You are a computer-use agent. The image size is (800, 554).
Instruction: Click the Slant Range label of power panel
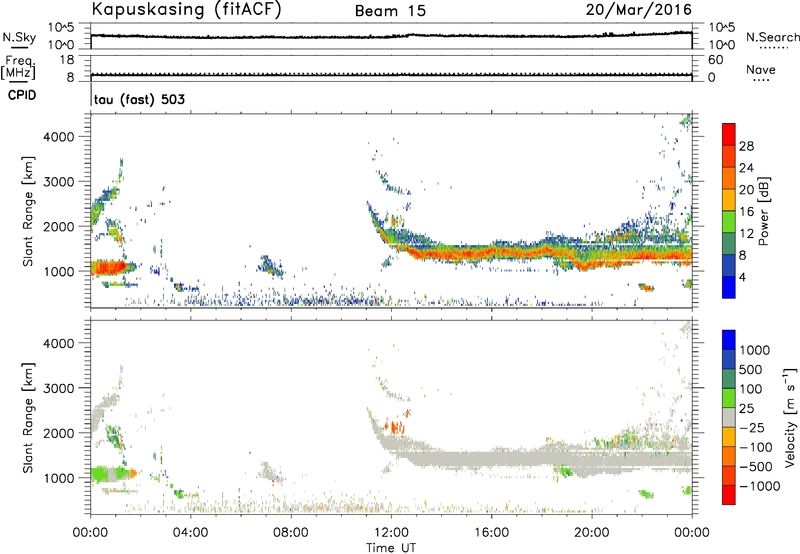[28, 211]
